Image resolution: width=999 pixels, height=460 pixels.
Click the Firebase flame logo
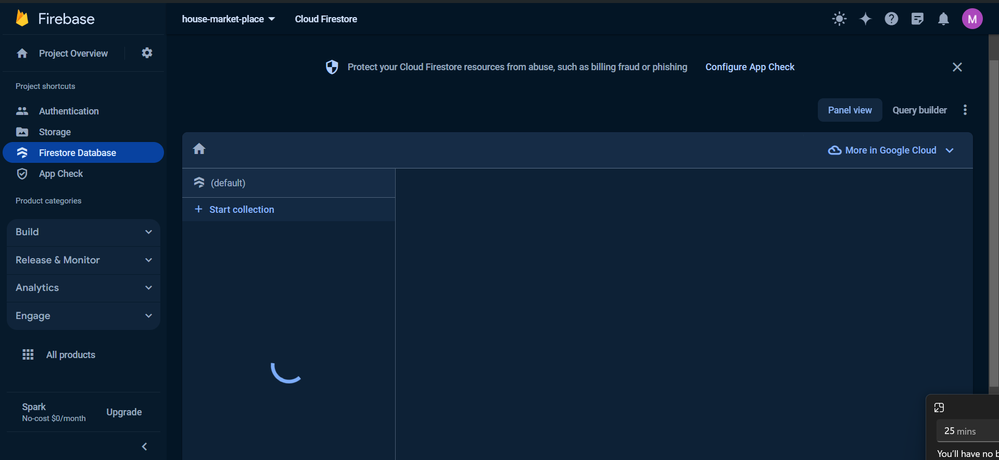pos(22,18)
